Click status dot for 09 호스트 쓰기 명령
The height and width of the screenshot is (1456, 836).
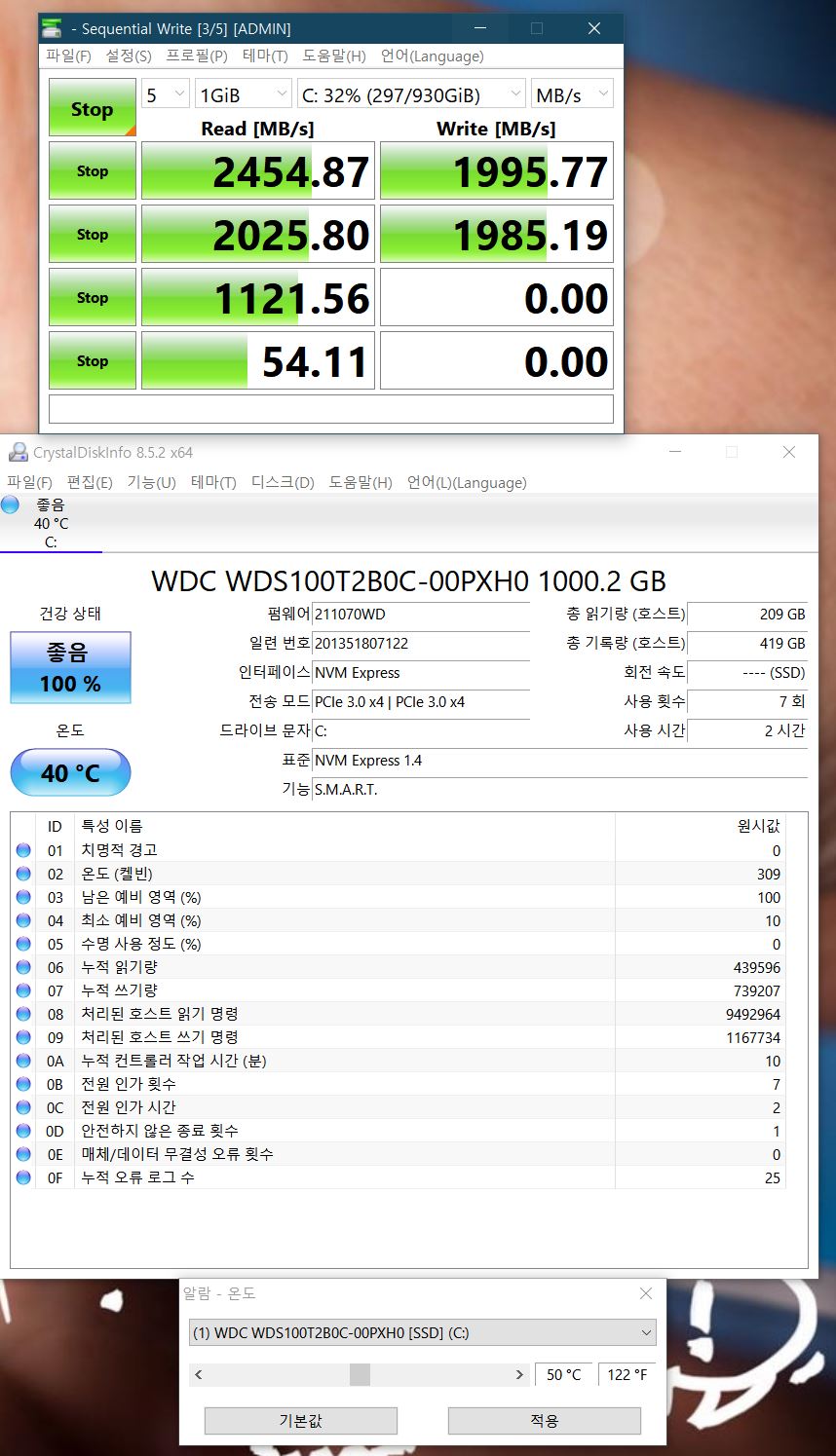[x=24, y=1037]
